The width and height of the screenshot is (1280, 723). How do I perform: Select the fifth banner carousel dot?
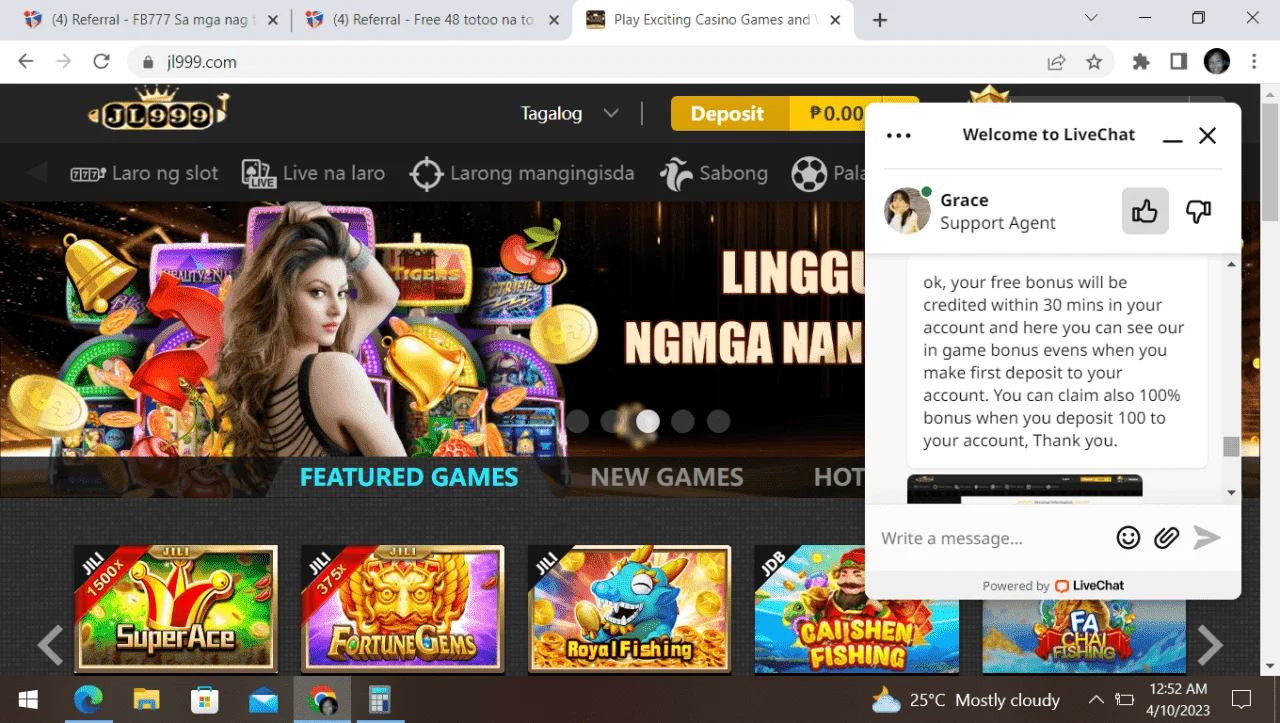718,421
